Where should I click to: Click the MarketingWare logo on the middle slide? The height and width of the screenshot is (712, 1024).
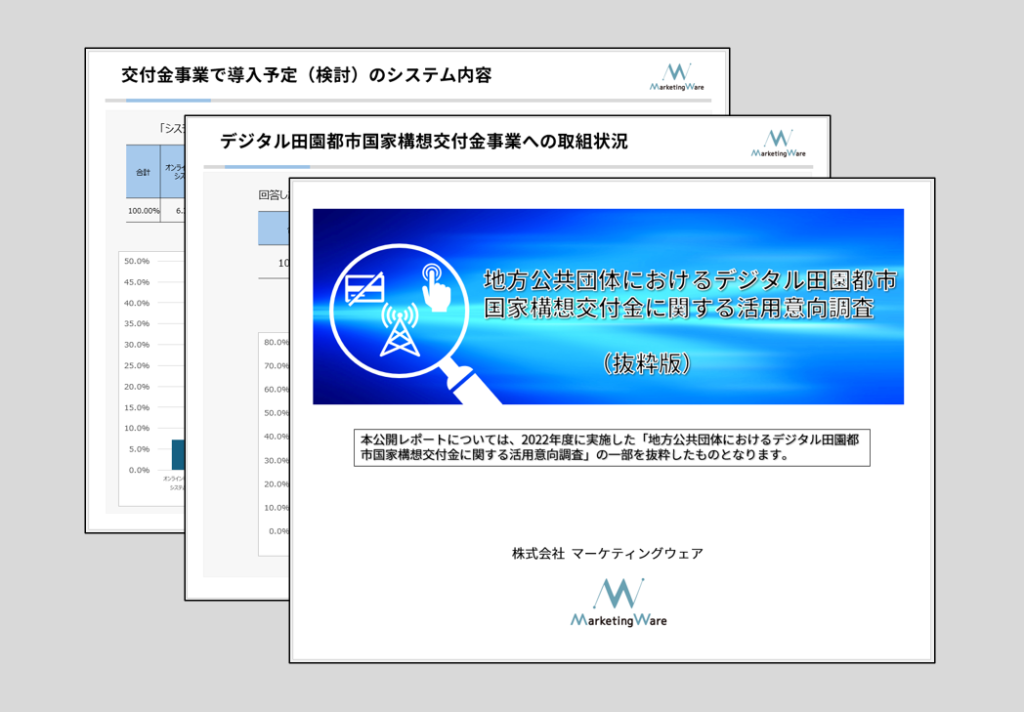[x=778, y=144]
